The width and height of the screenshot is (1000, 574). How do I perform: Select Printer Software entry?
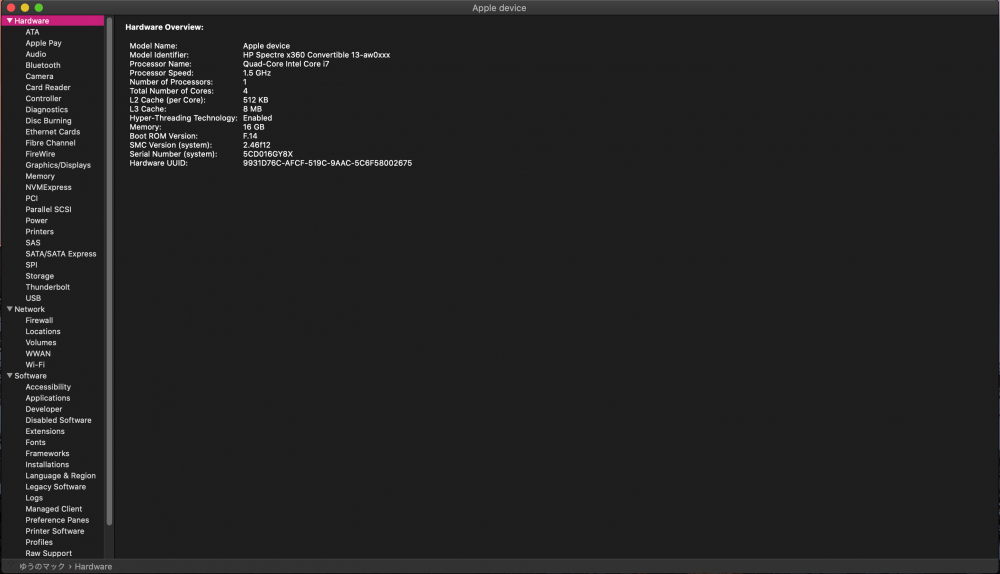[55, 531]
